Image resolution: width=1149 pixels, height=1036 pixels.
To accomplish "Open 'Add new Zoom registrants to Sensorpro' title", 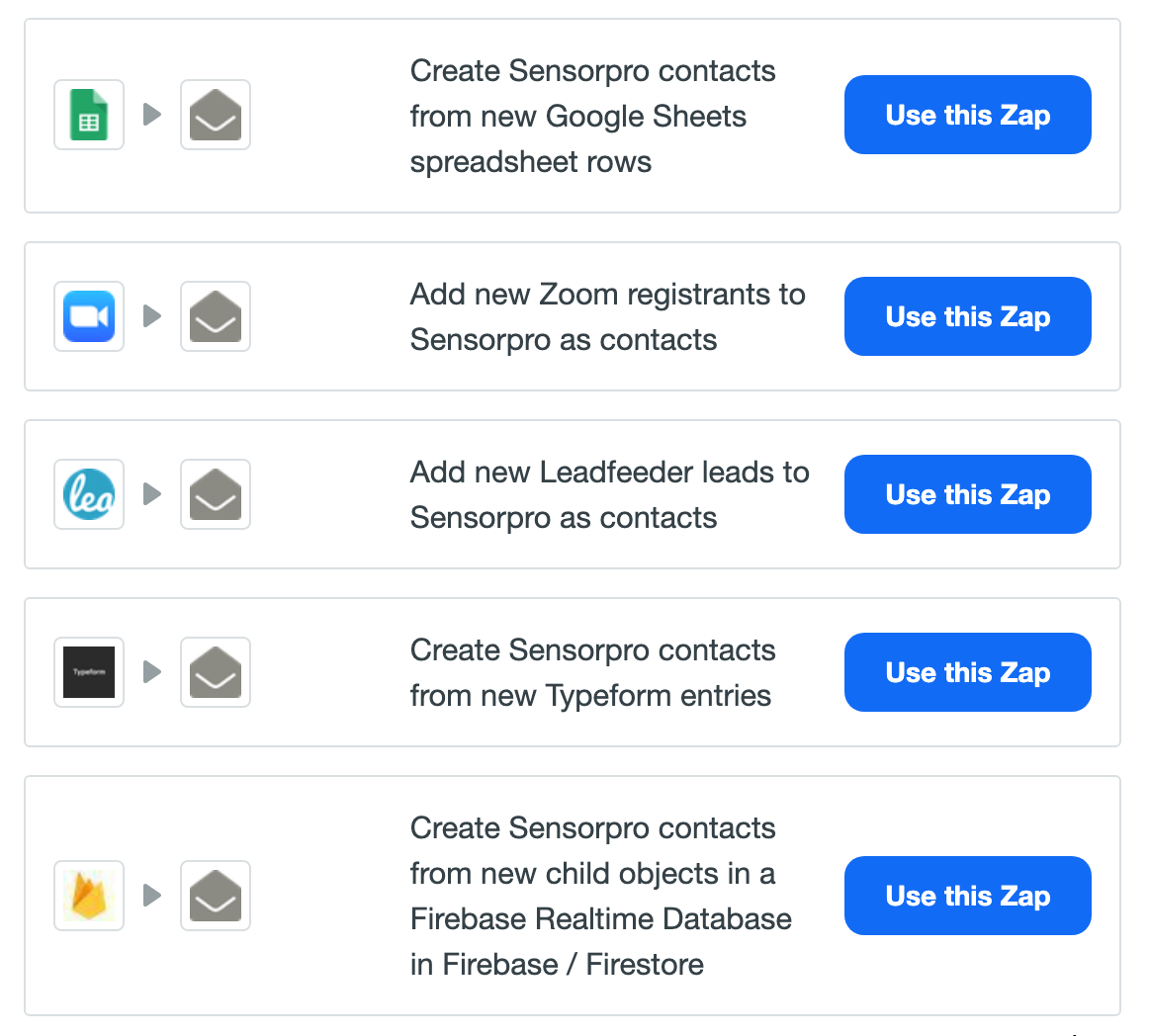I will 607,316.
